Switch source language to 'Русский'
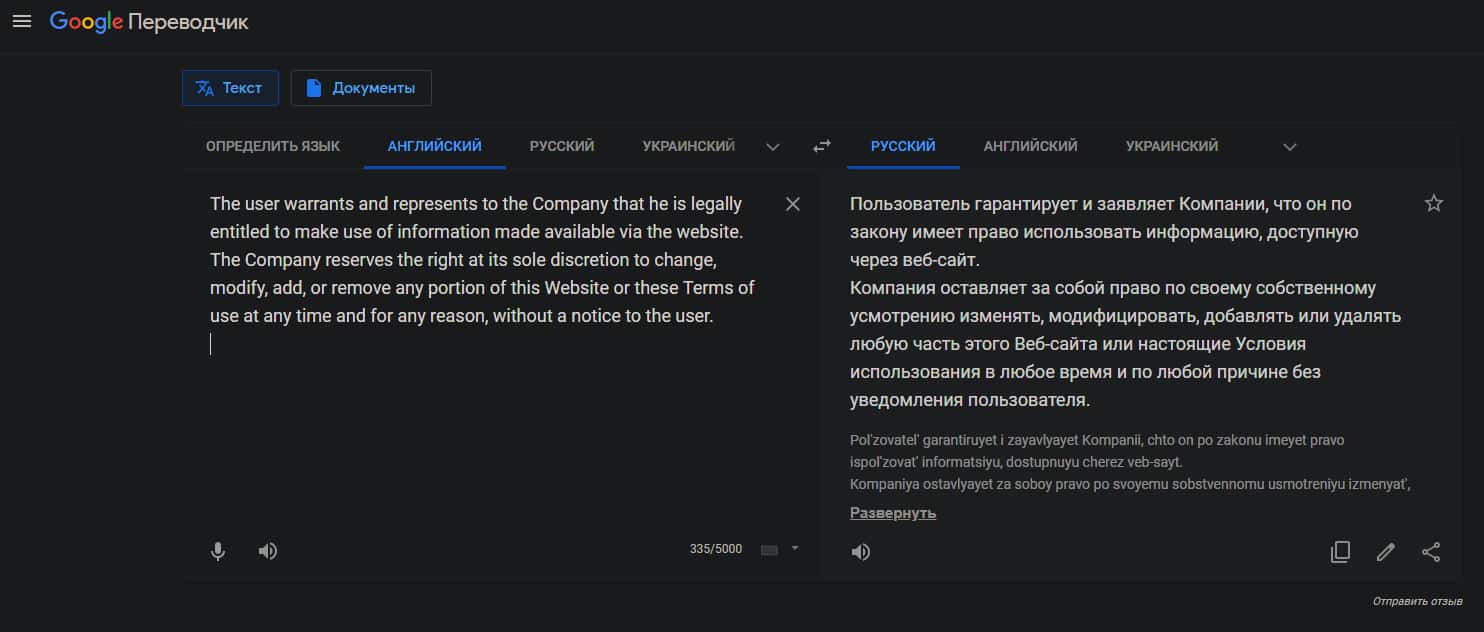 [x=562, y=146]
